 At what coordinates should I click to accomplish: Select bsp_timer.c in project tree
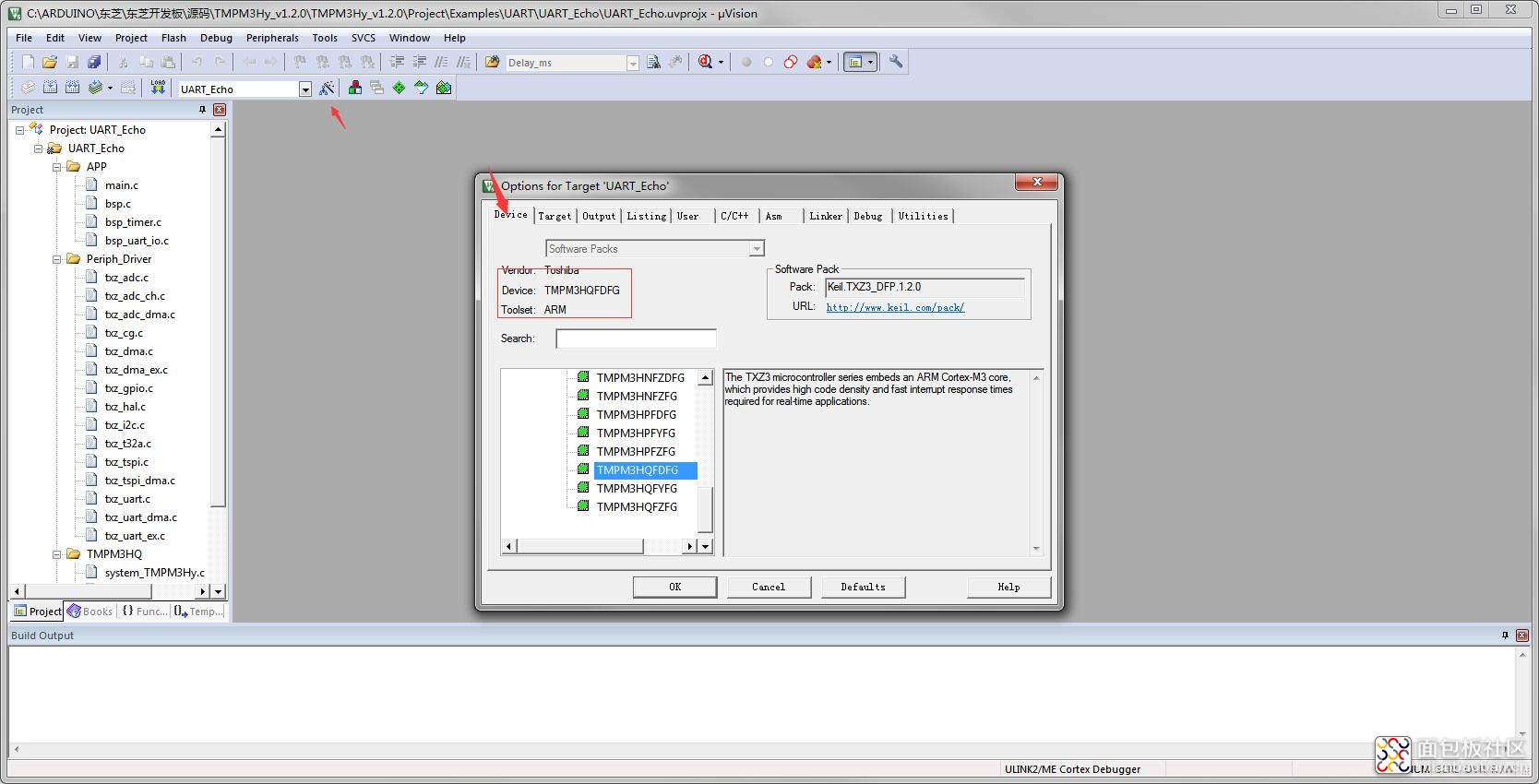pos(133,222)
